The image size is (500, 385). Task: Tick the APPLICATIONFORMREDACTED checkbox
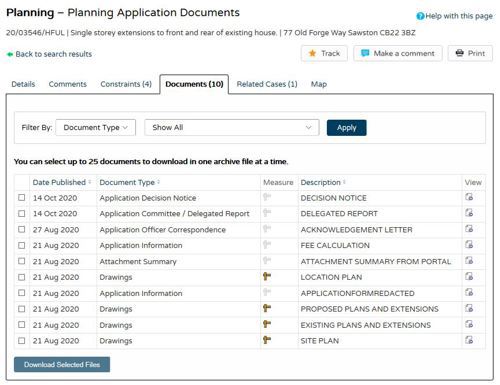pyautogui.click(x=22, y=293)
